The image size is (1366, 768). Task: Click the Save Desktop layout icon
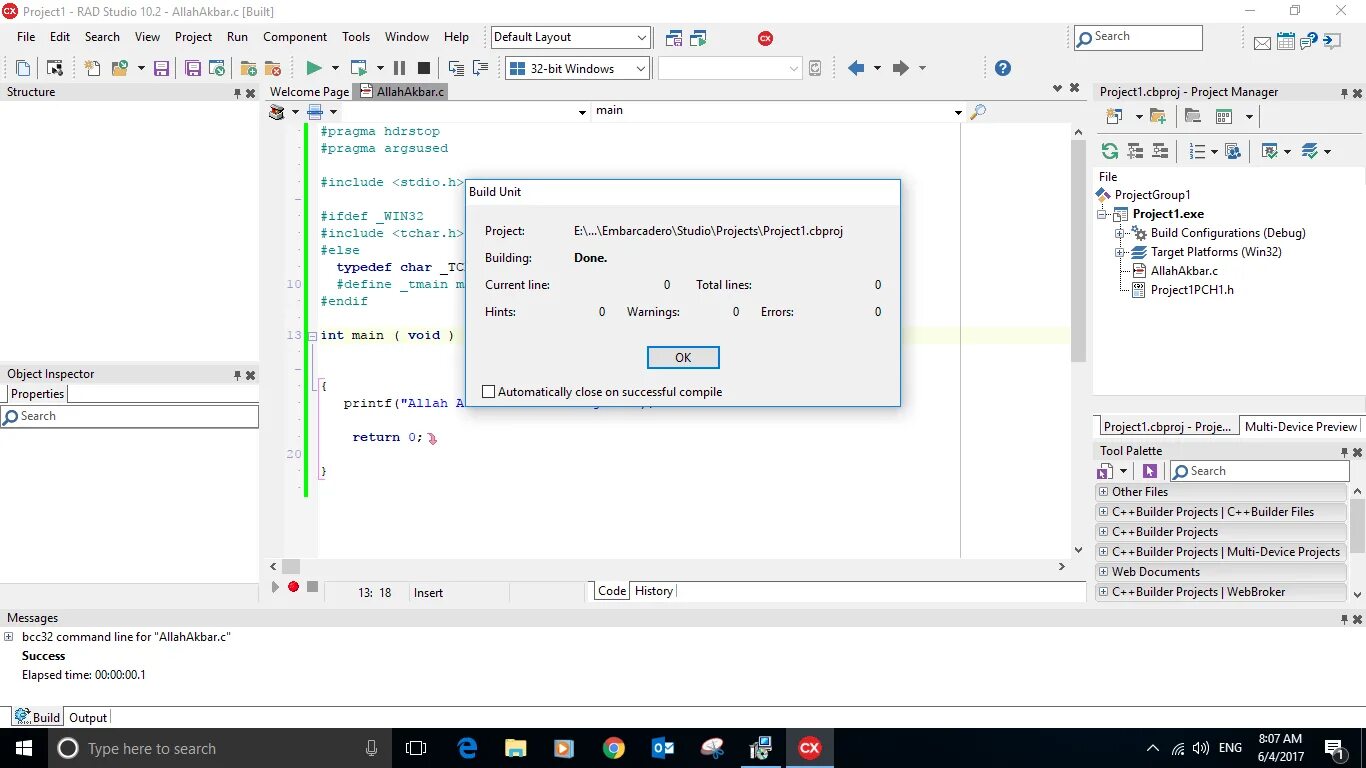(x=674, y=38)
